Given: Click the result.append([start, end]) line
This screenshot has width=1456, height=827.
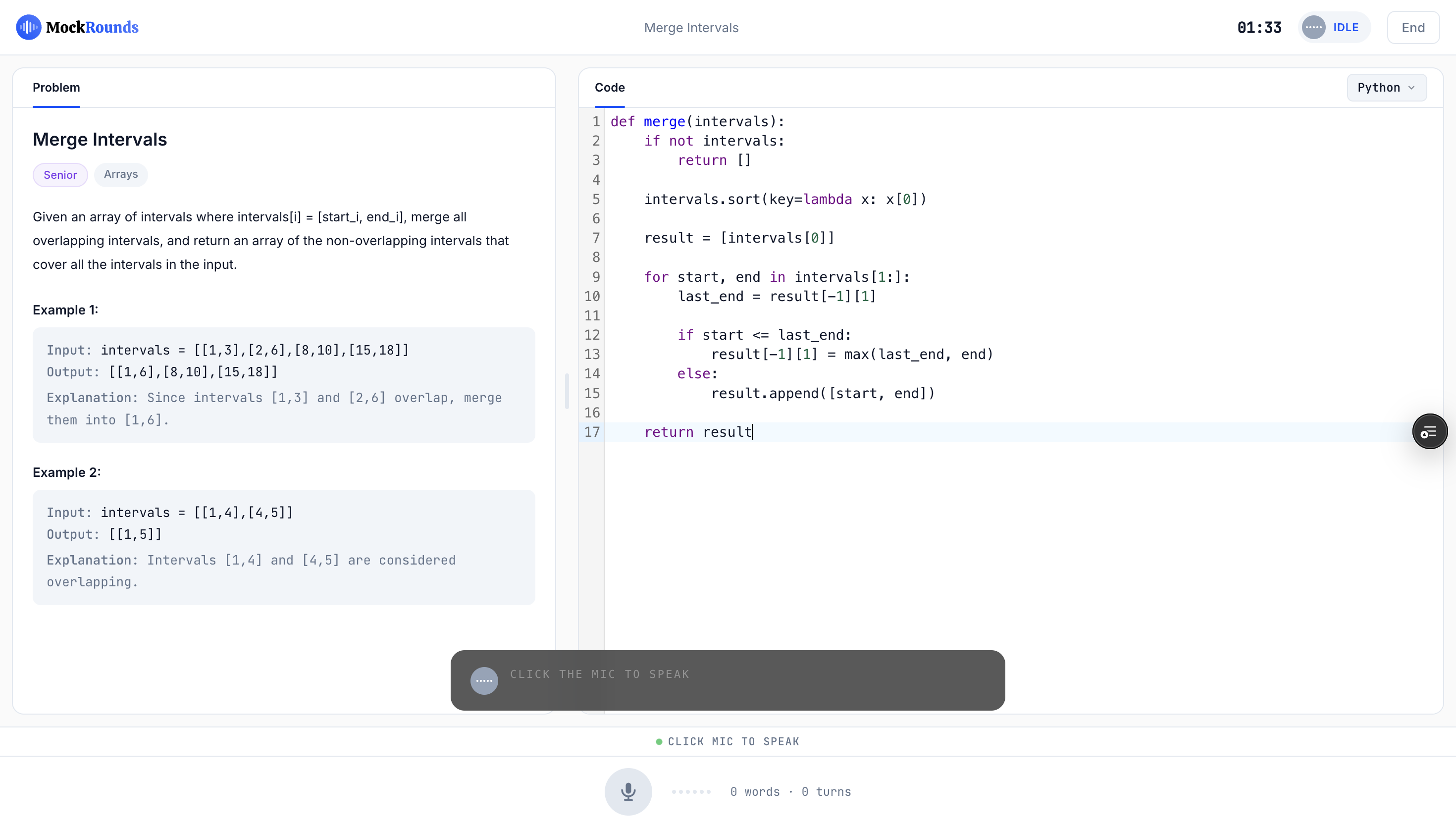Looking at the screenshot, I should click(x=823, y=394).
